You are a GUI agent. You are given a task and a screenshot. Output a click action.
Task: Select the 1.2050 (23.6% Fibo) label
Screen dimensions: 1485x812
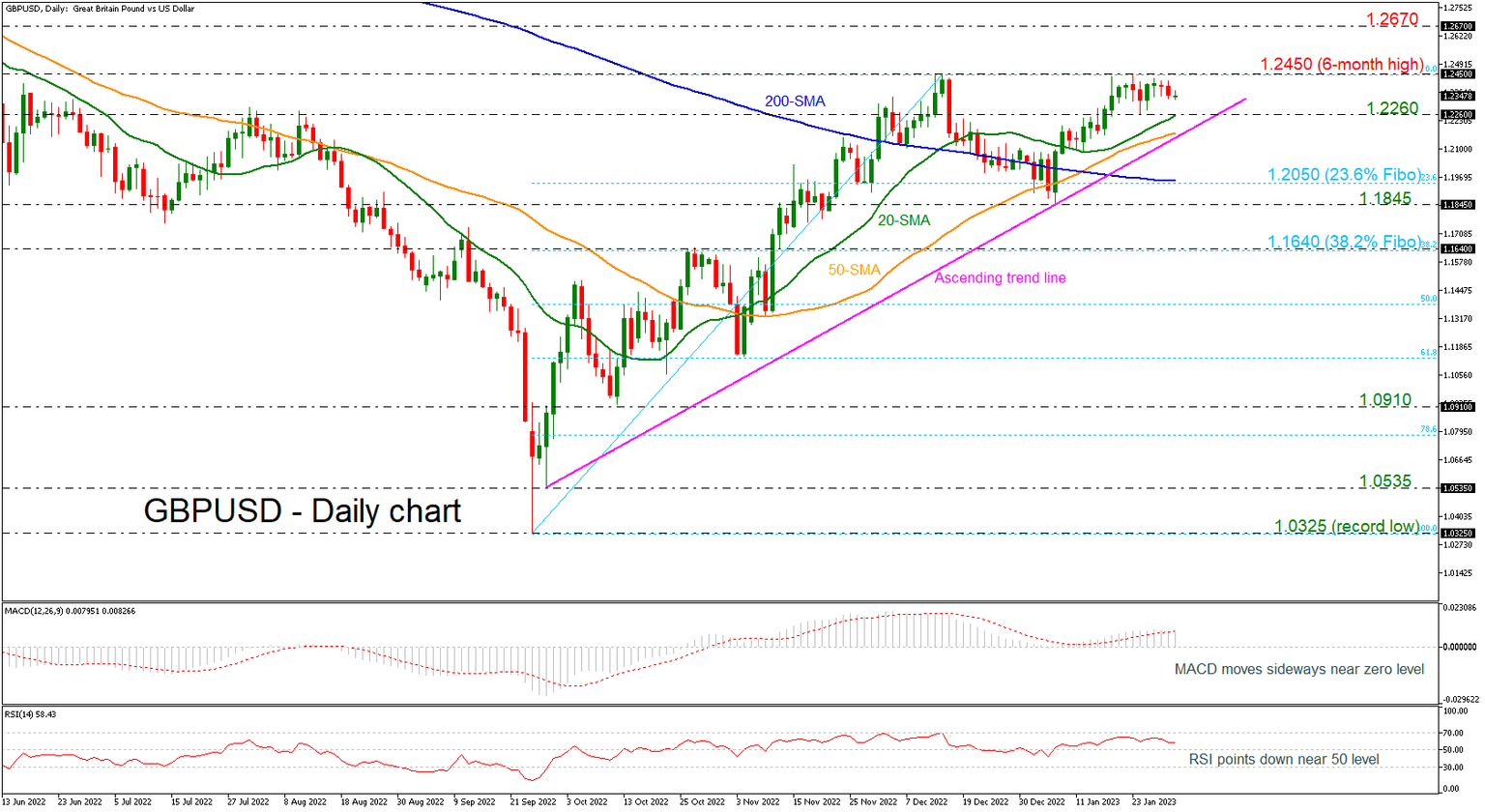(1345, 175)
